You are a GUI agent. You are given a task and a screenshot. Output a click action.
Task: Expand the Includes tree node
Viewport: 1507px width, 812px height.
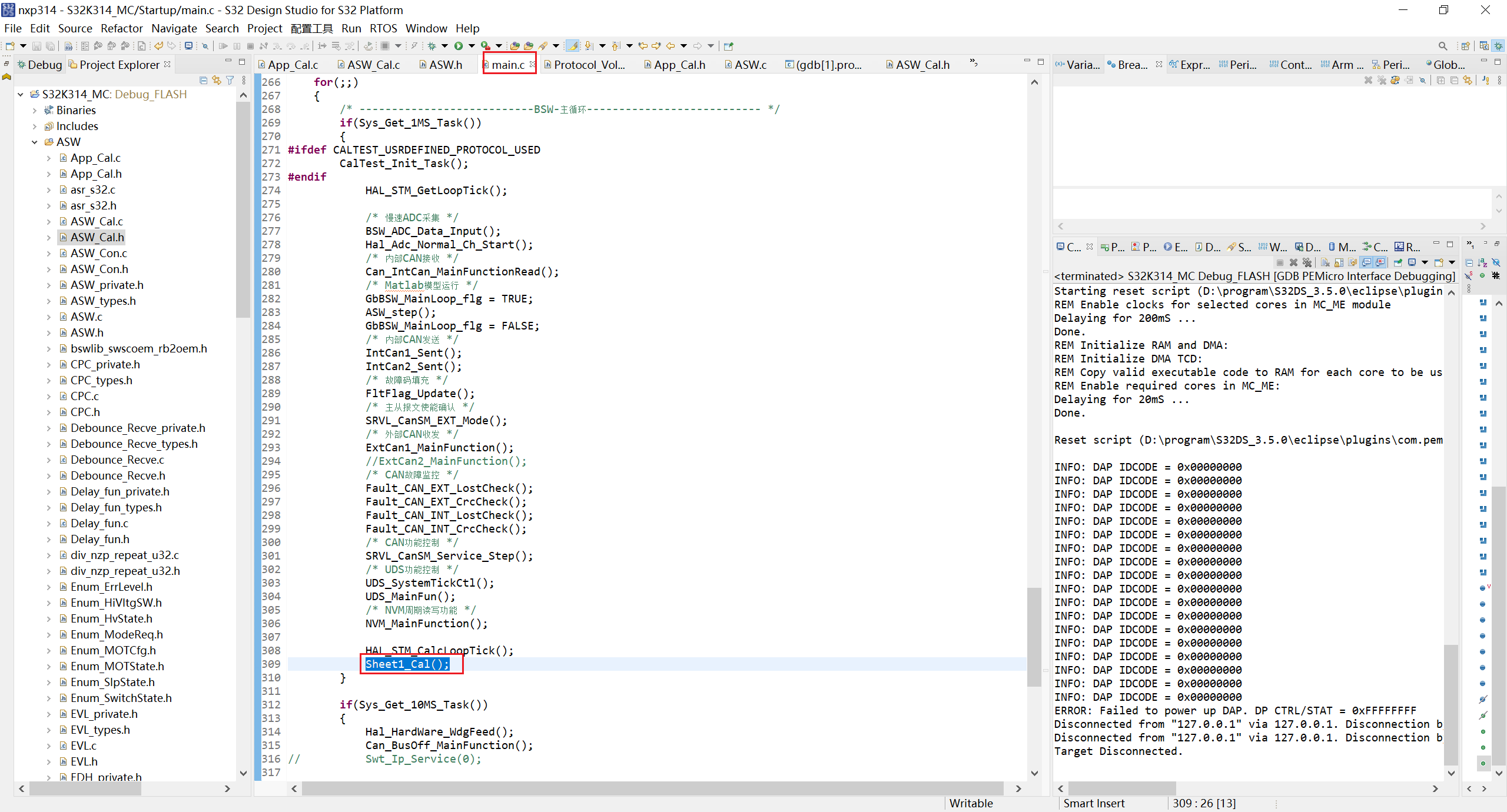[34, 127]
